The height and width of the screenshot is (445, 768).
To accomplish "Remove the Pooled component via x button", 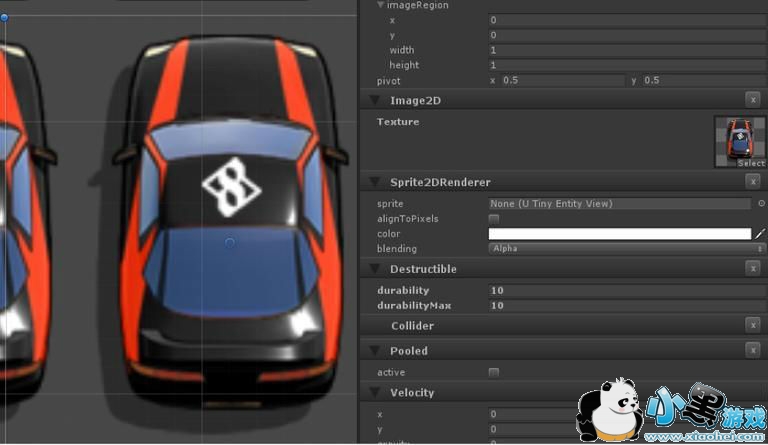I will point(753,350).
